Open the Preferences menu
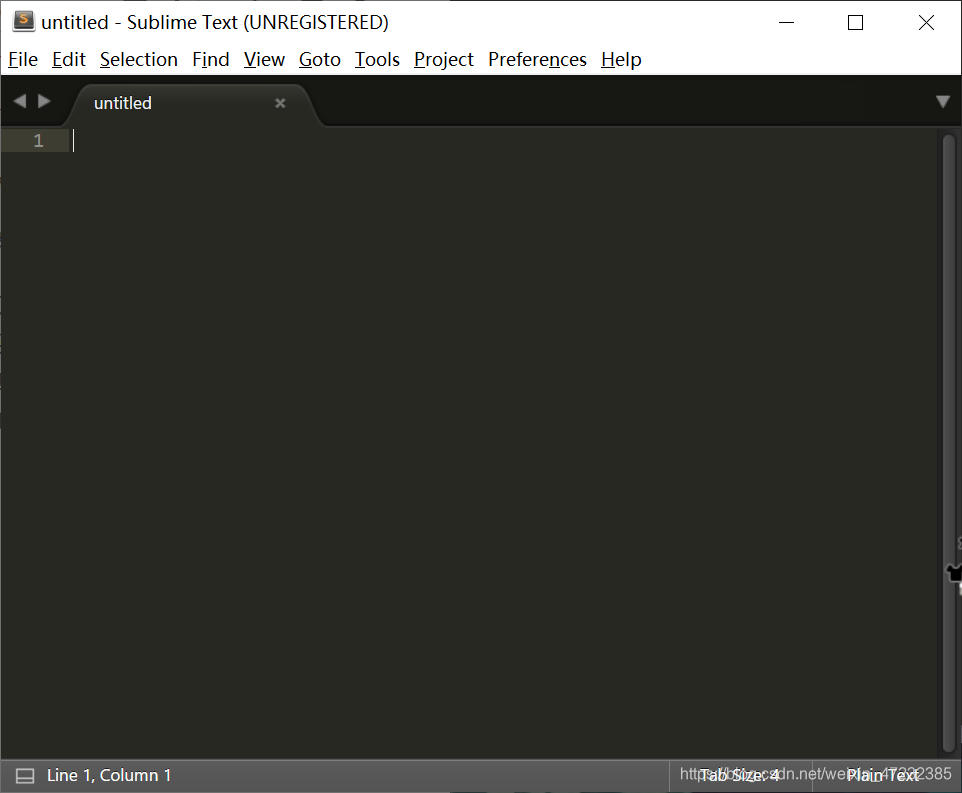This screenshot has height=793, width=962. click(x=537, y=59)
